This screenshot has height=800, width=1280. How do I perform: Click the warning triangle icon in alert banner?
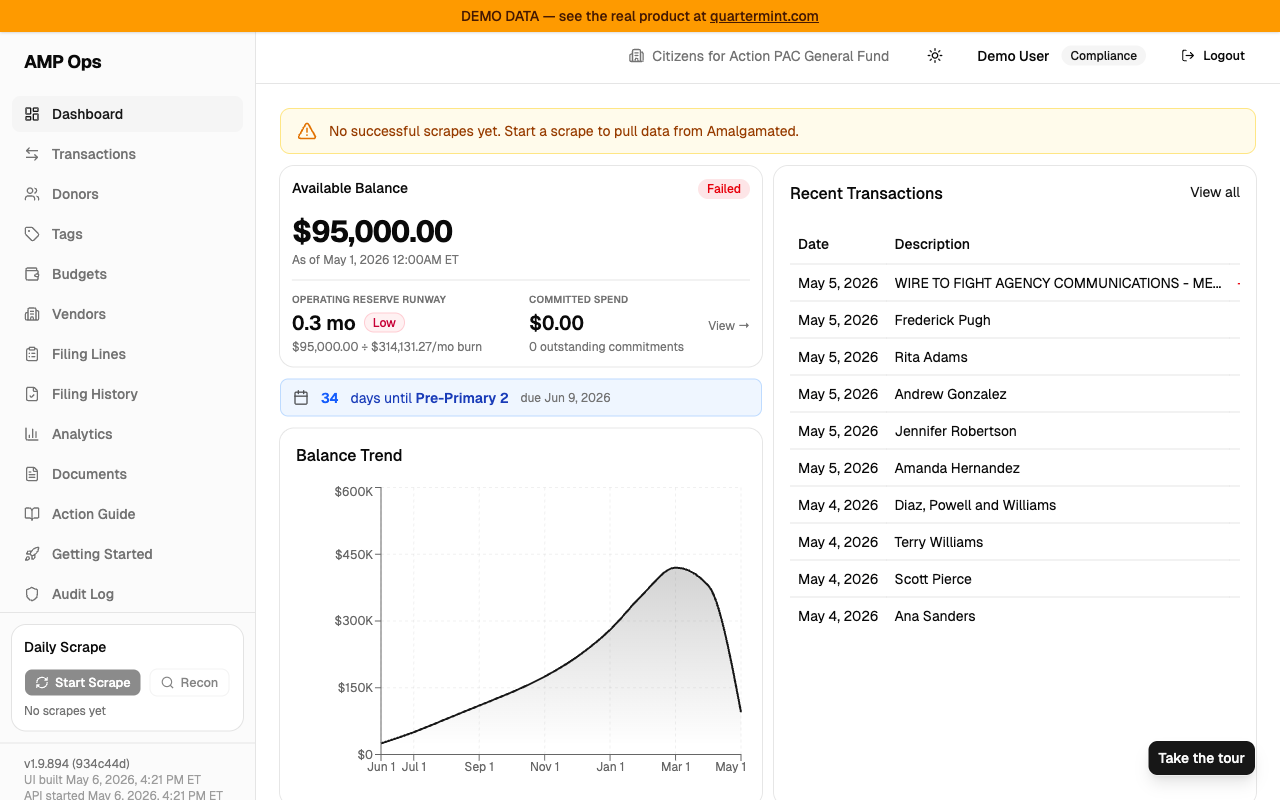click(307, 131)
